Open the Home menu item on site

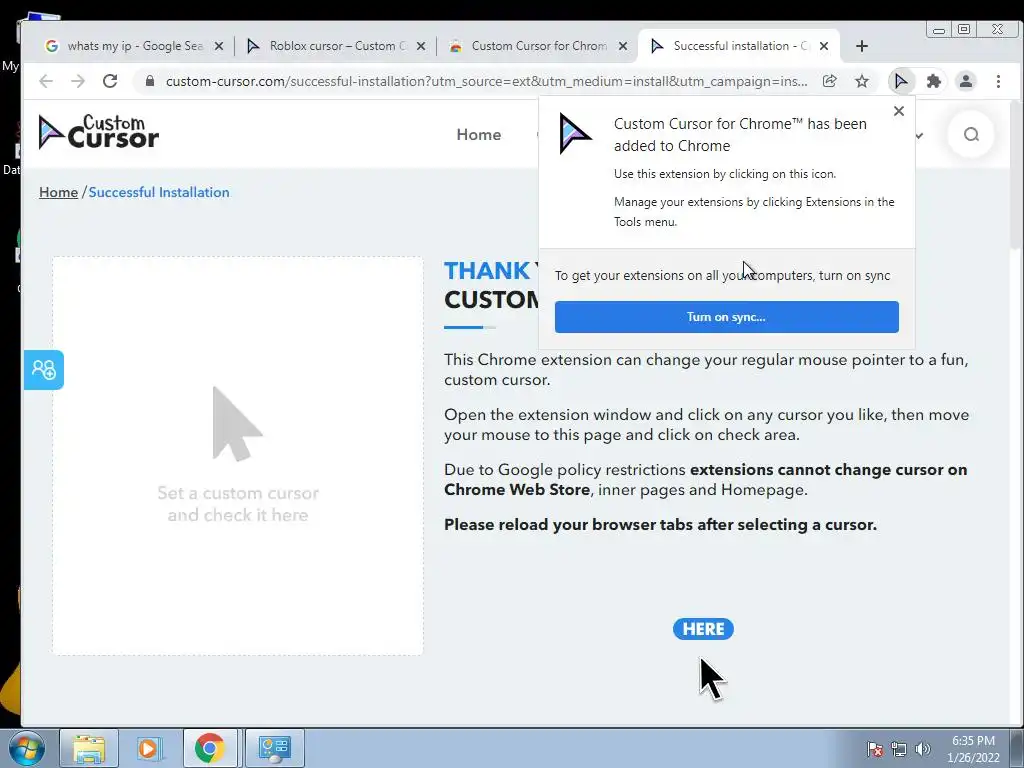(x=479, y=135)
